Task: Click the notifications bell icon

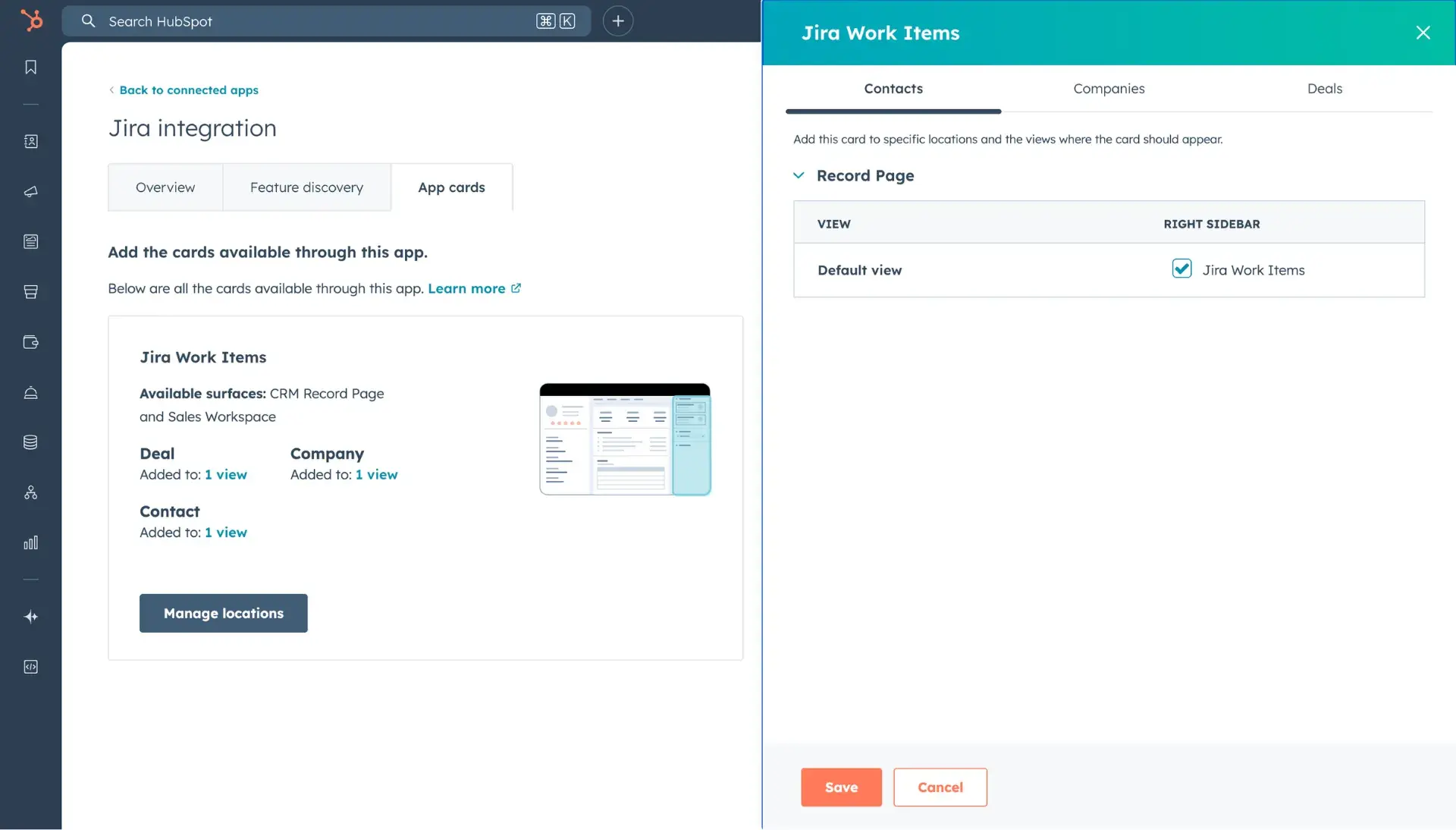Action: [30, 393]
